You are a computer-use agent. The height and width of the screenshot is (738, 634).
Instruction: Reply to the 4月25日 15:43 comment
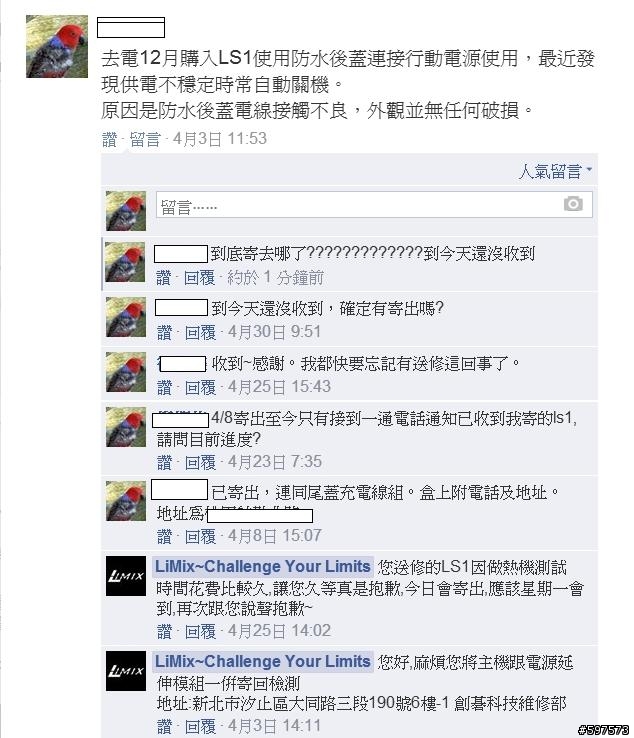tap(200, 387)
